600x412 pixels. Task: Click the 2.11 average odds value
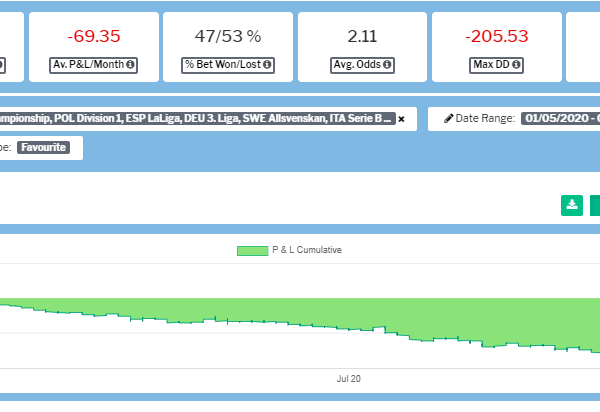362,36
